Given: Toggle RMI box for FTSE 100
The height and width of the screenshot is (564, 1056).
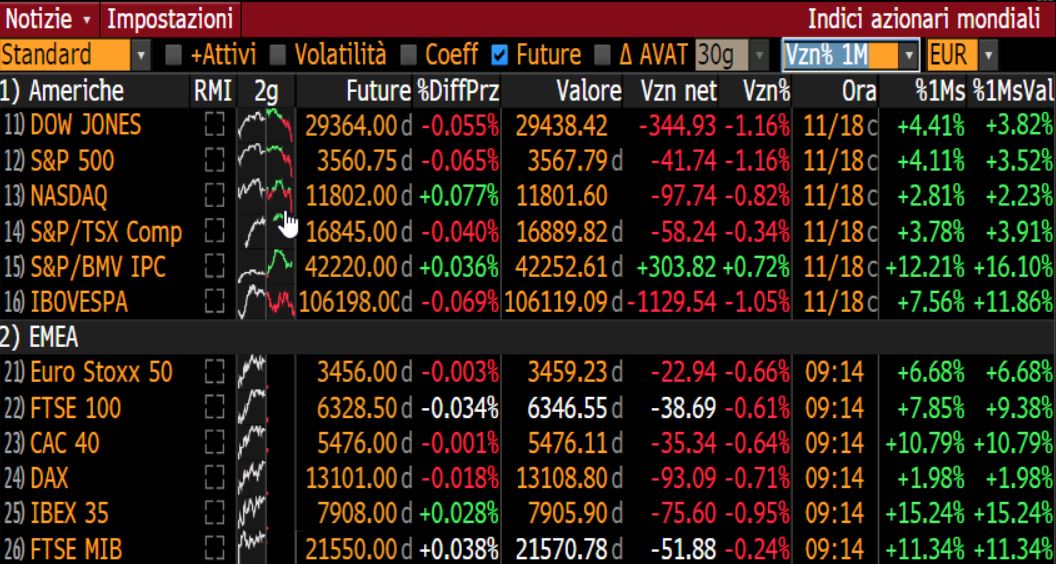Looking at the screenshot, I should click(214, 408).
